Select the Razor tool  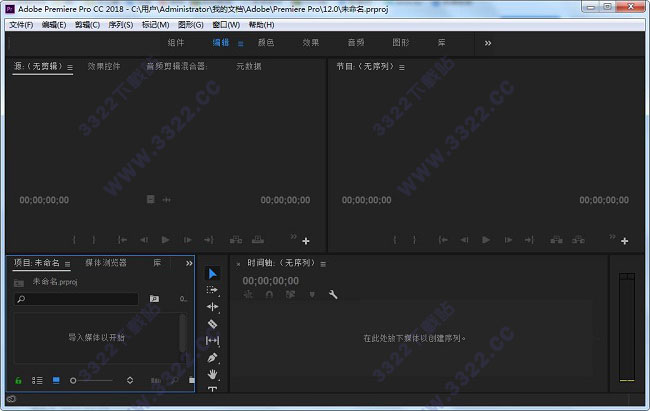pos(212,323)
